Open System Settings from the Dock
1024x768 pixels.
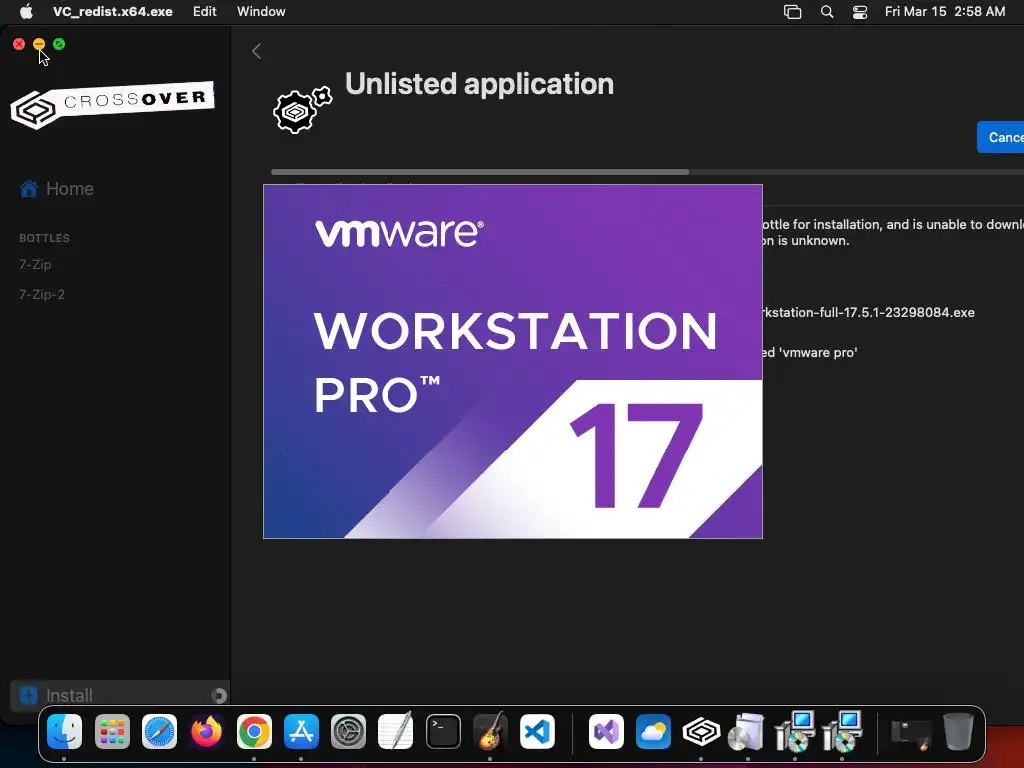(x=348, y=731)
